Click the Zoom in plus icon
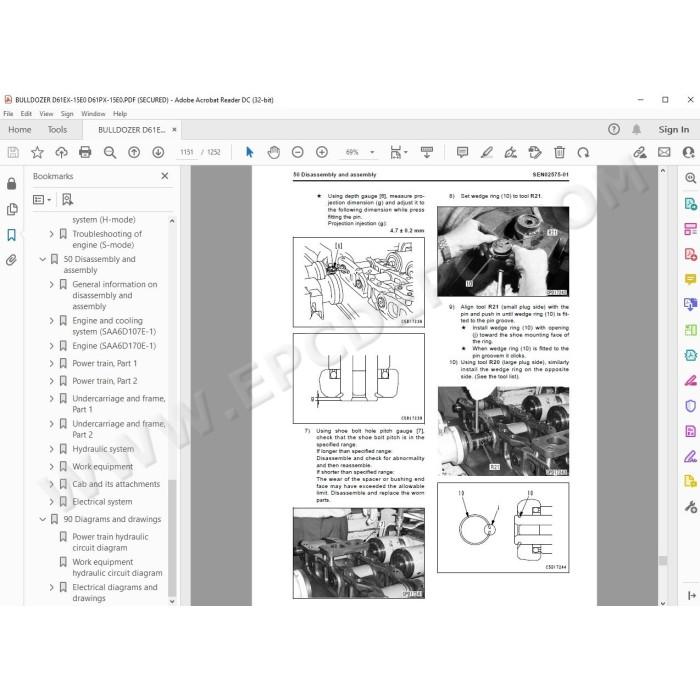700x700 pixels. (321, 152)
